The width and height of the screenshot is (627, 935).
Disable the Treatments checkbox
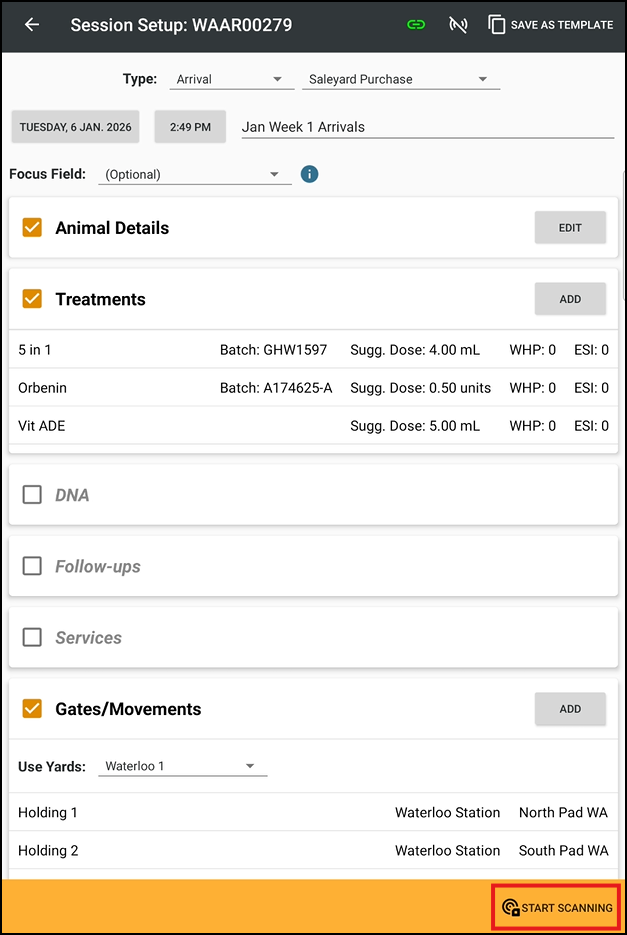[x=32, y=299]
